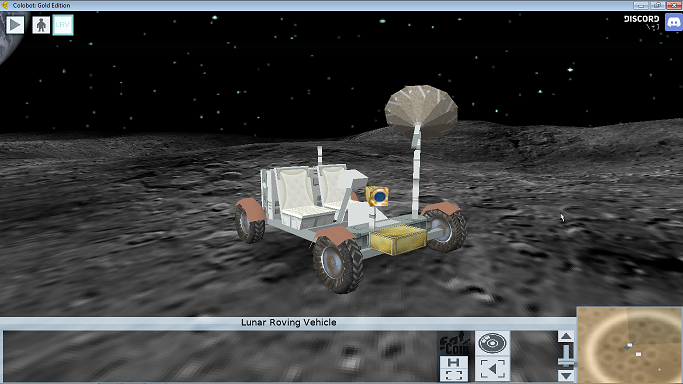683x384 pixels.
Task: Select the LRV vehicle shortcut icon
Action: coord(63,25)
